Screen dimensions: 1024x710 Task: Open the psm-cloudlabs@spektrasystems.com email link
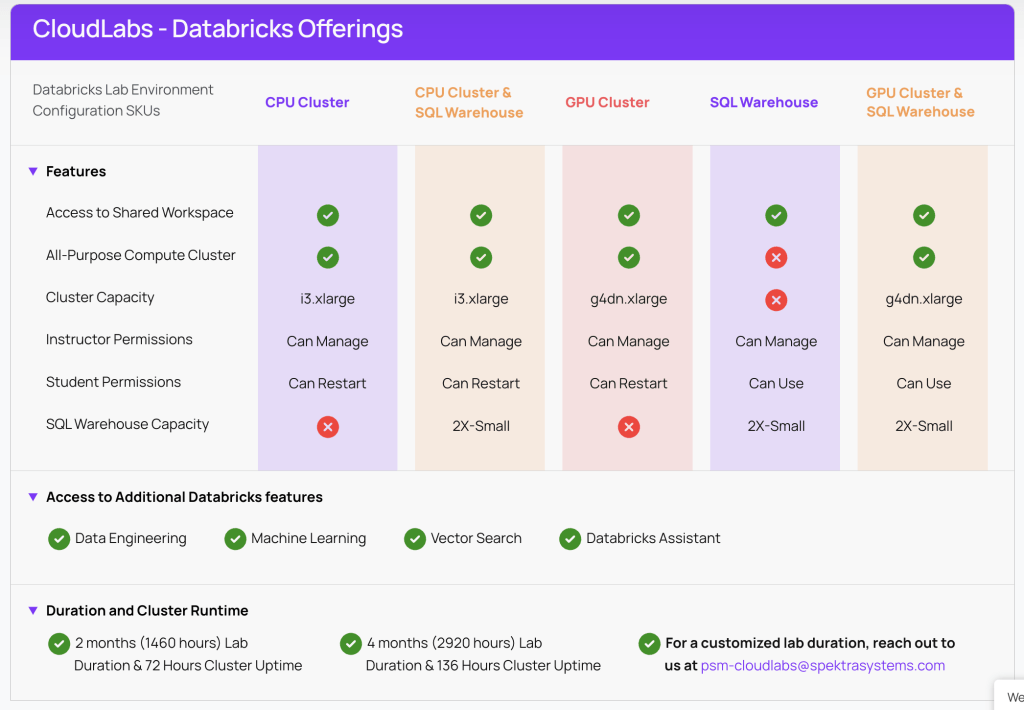coord(822,666)
